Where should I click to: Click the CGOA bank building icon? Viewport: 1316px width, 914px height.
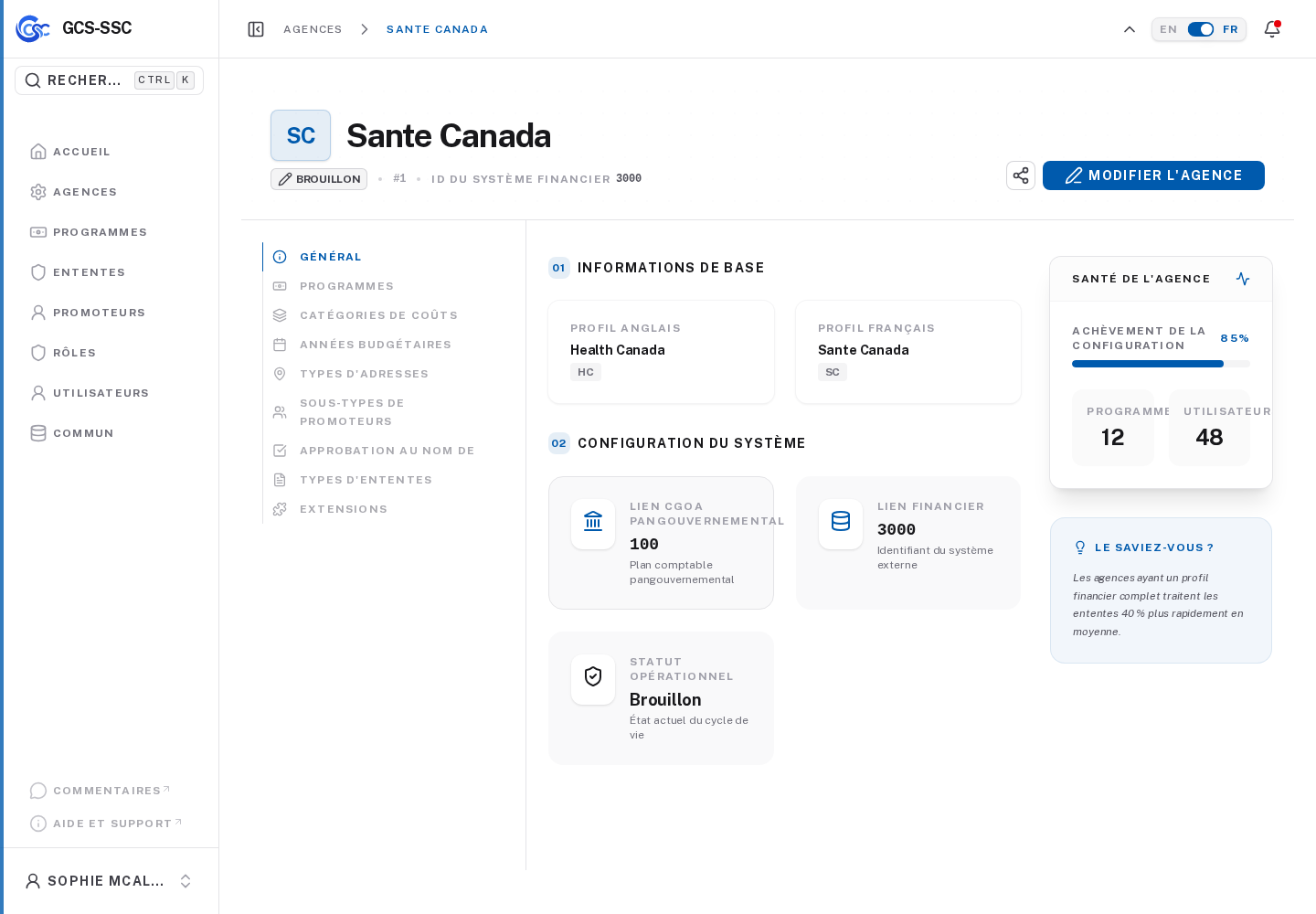(x=593, y=521)
